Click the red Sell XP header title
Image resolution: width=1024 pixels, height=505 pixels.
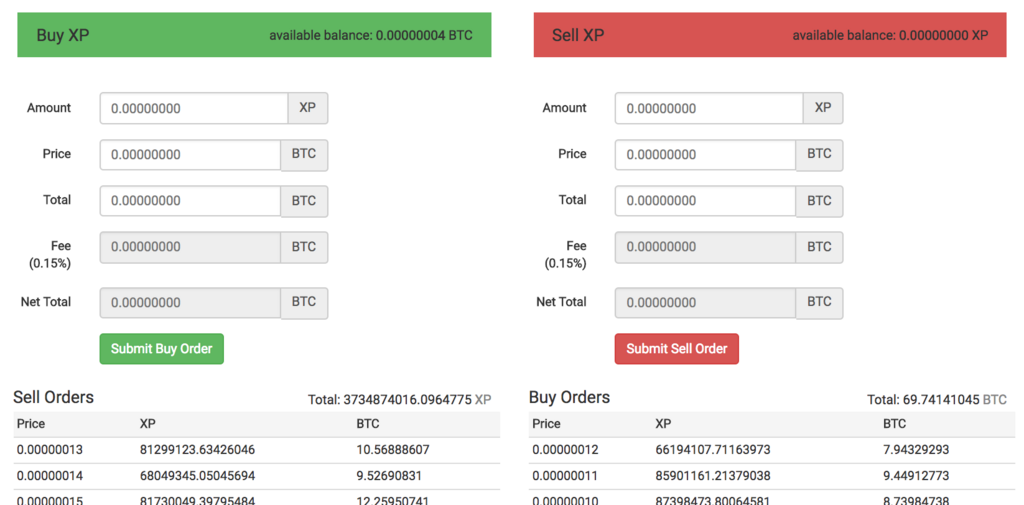(578, 35)
